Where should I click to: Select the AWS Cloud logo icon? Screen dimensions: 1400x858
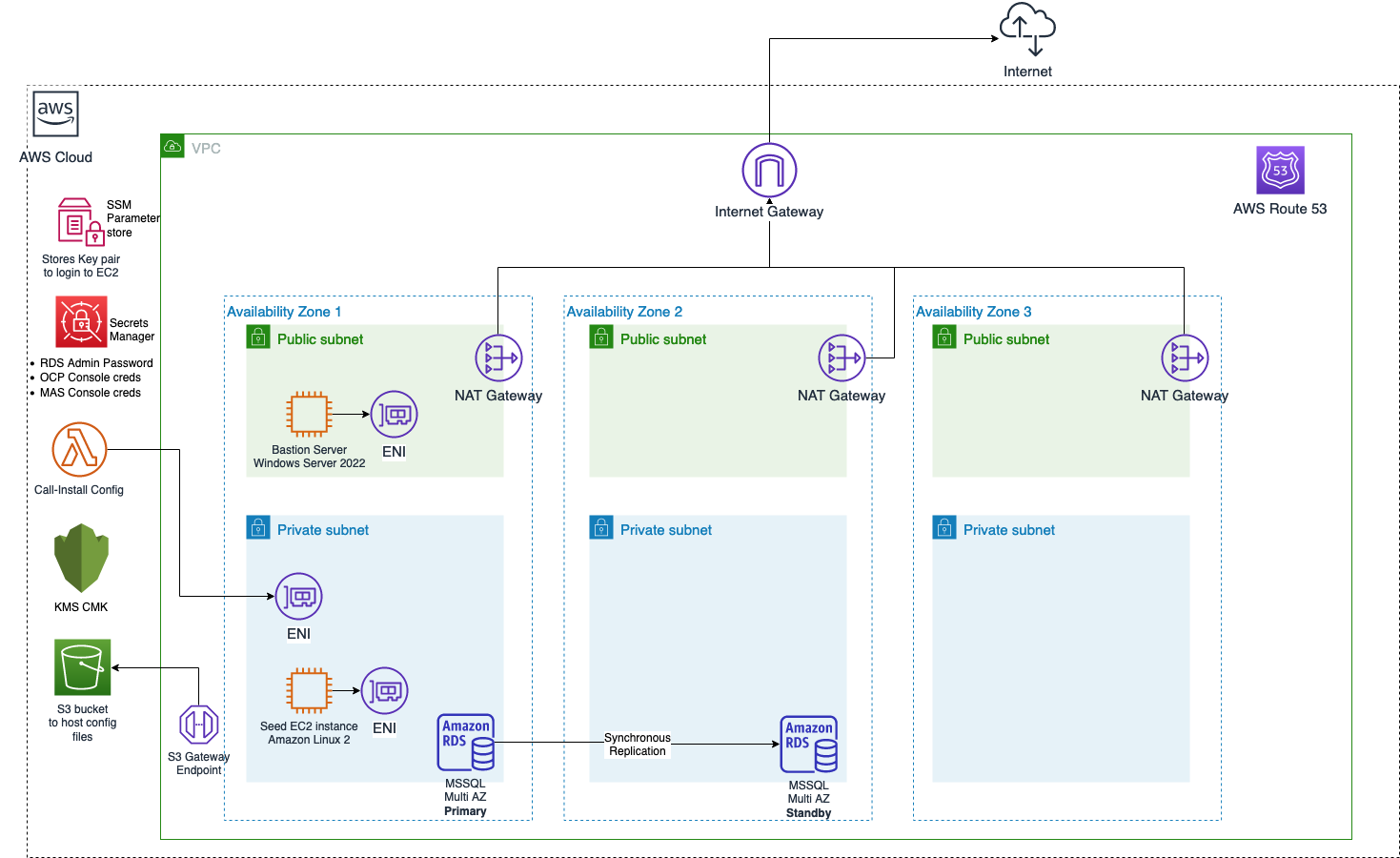point(55,114)
